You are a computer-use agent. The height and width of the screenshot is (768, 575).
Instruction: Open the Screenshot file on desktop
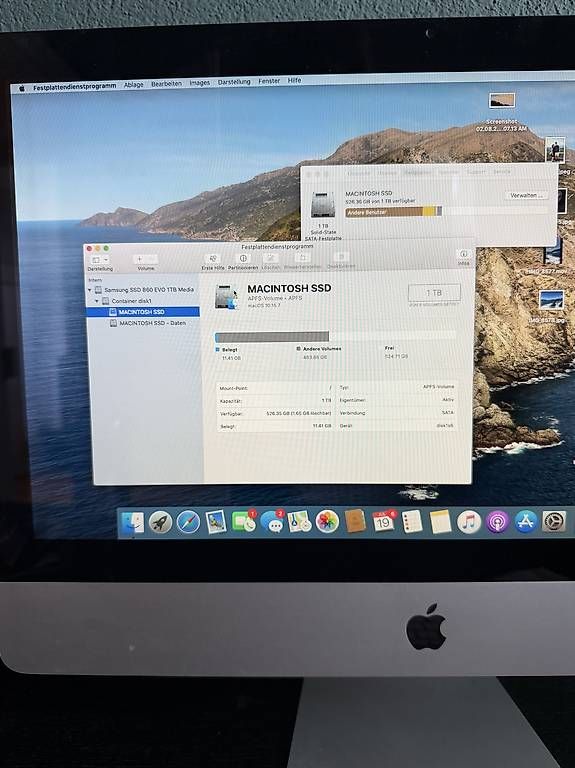(502, 100)
